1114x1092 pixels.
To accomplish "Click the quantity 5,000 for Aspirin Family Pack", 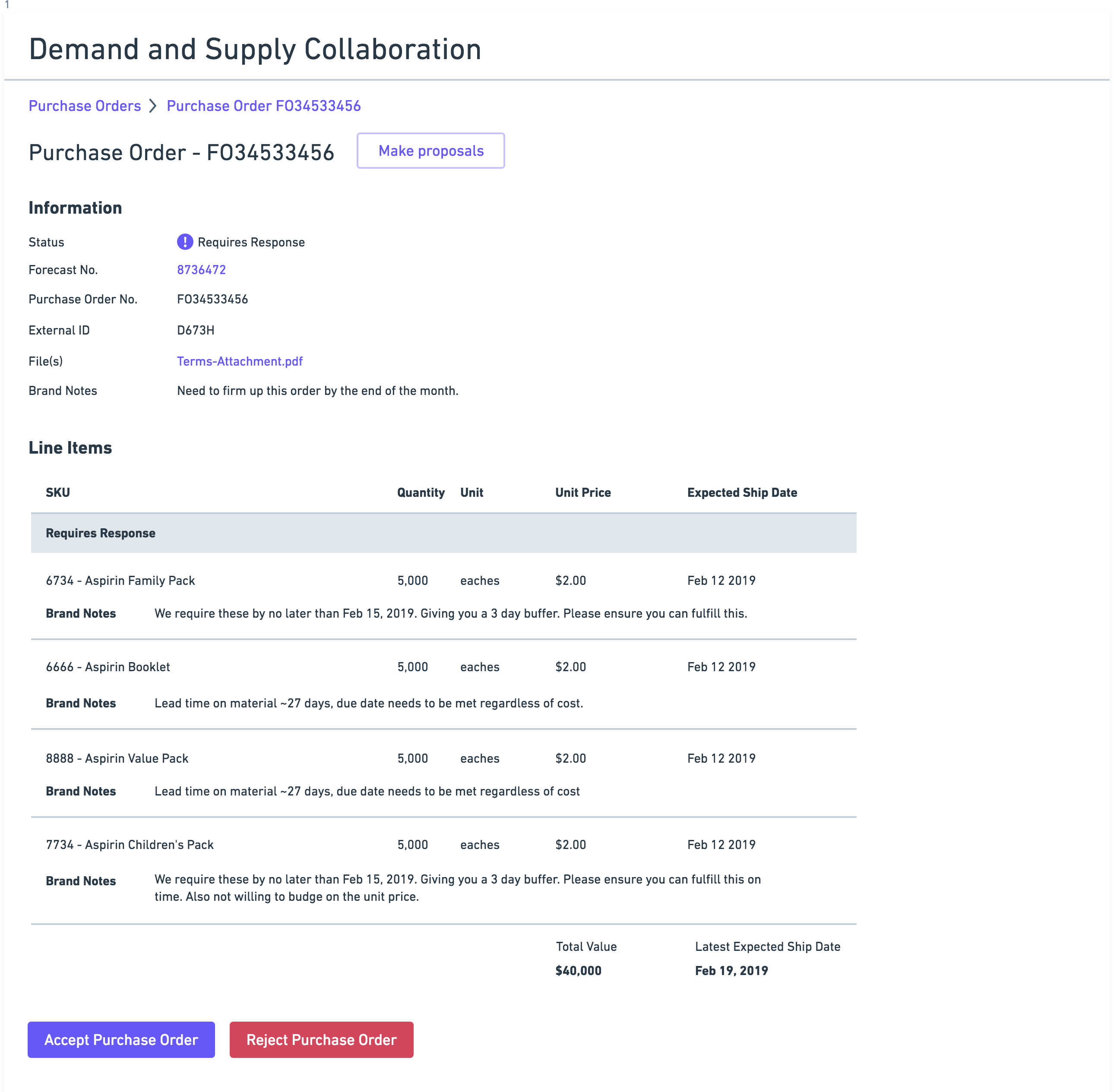I will [x=412, y=581].
